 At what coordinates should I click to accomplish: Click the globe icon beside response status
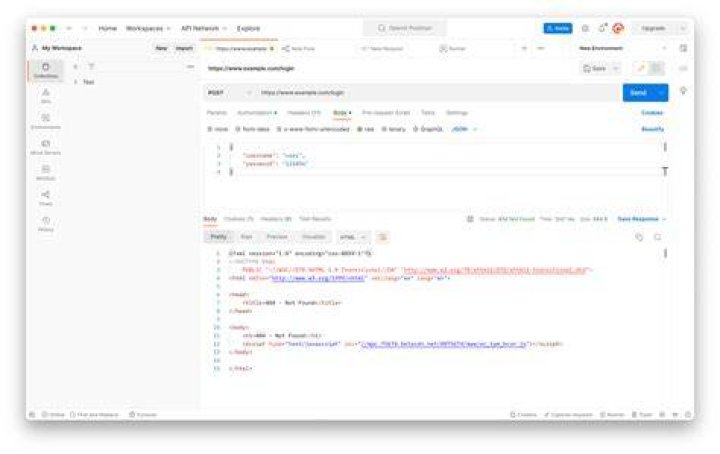pyautogui.click(x=470, y=219)
